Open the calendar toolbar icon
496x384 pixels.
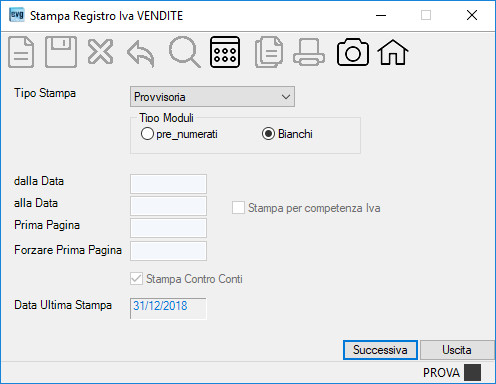[x=225, y=52]
